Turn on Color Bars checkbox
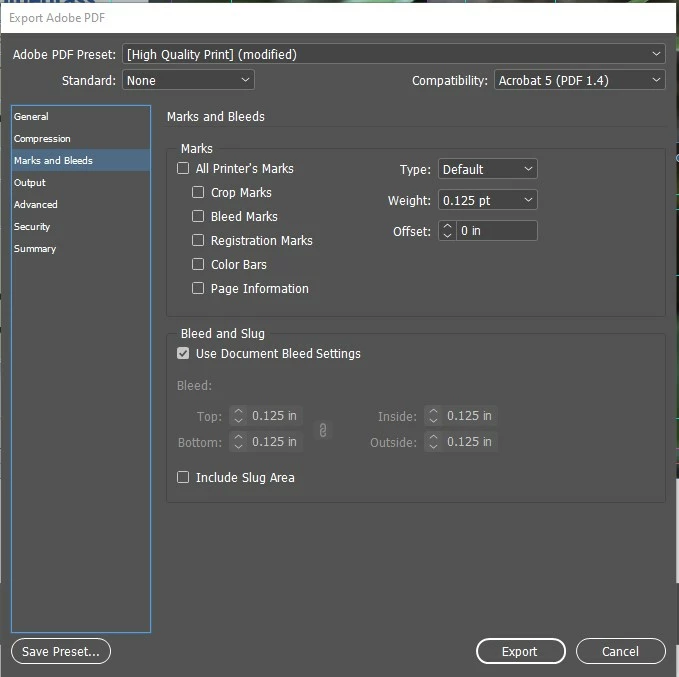 [198, 264]
